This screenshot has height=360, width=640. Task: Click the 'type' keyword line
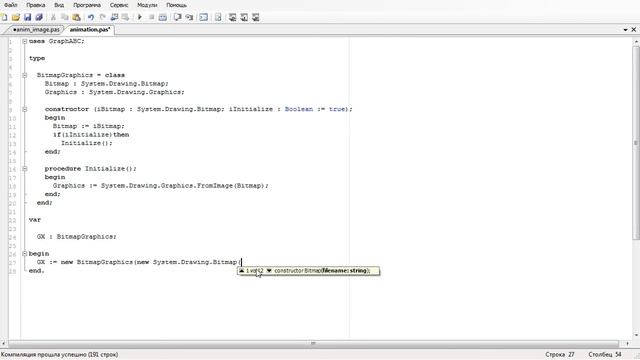(37, 58)
